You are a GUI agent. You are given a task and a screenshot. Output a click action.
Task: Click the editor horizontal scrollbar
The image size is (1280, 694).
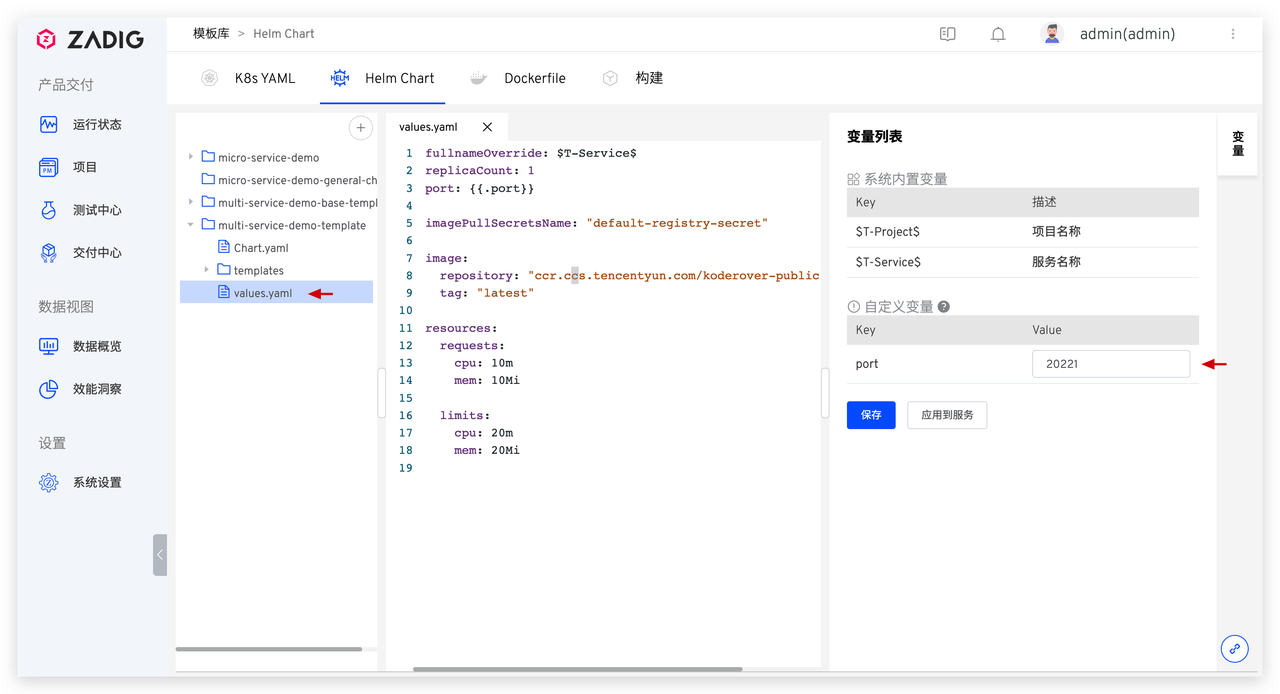pyautogui.click(x=578, y=669)
